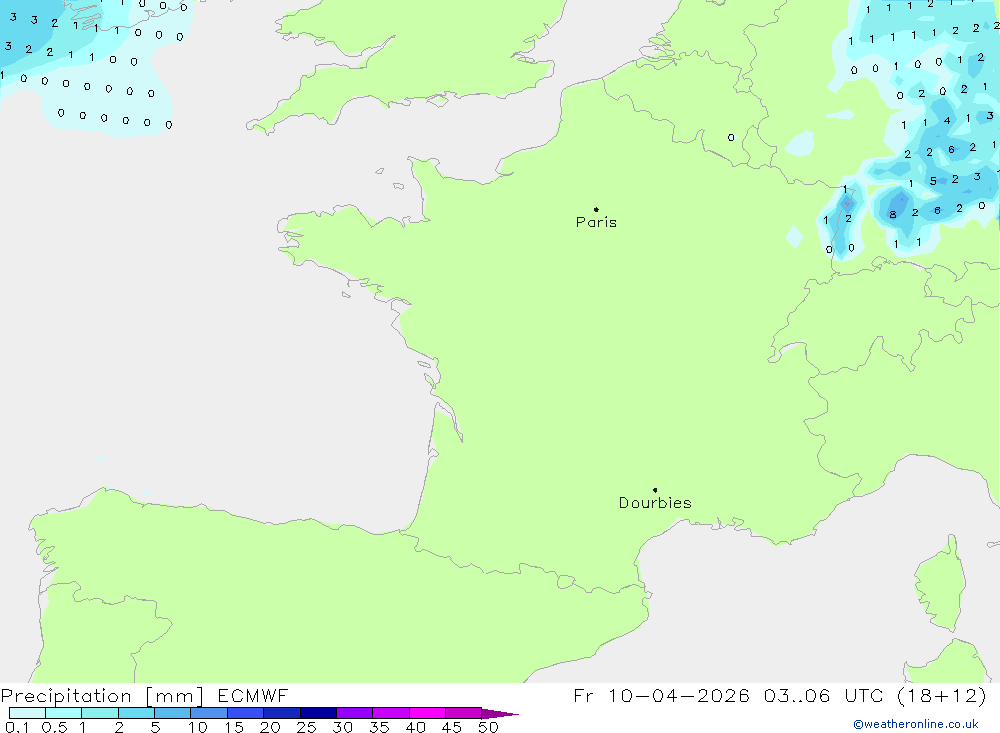Click the legend value '0.1'
Viewport: 1000px width, 733px height.
click(x=17, y=727)
